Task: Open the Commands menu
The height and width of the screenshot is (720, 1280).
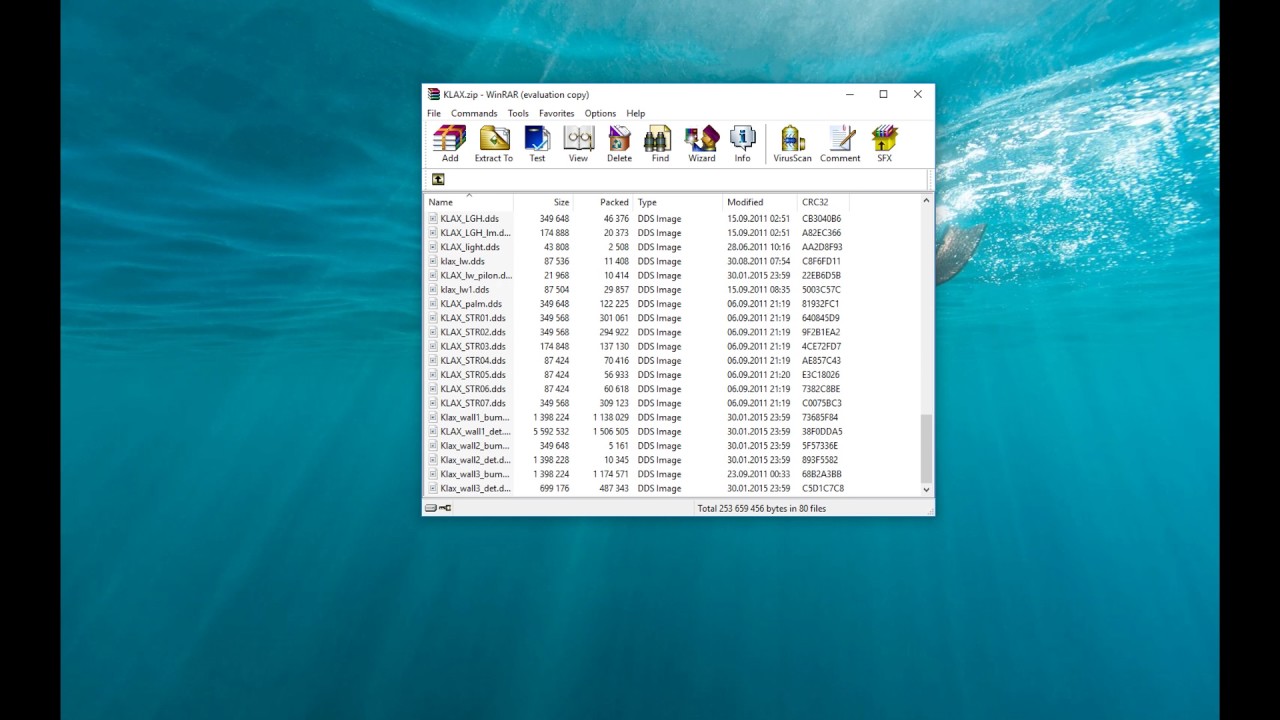Action: [x=474, y=114]
